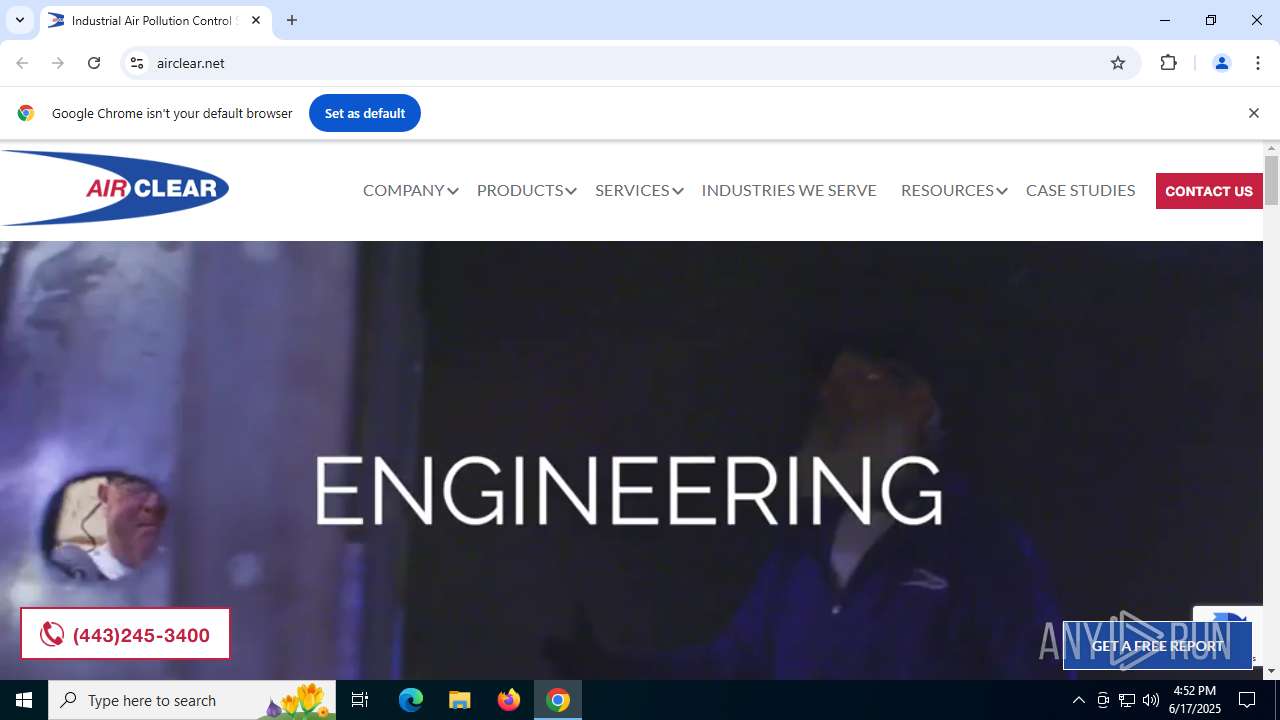Reload the airclear.net page
The width and height of the screenshot is (1280, 720).
point(94,63)
